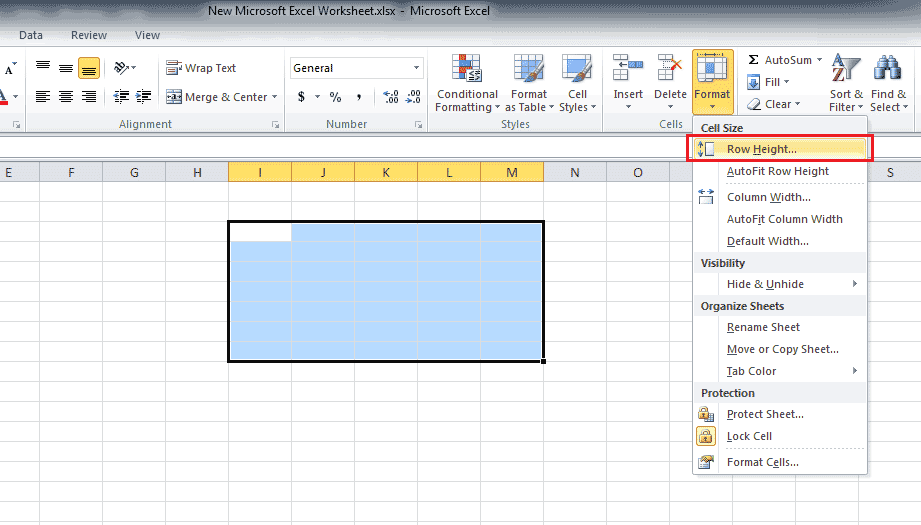Click the white active cell in selection
The image size is (921, 525).
(x=260, y=232)
